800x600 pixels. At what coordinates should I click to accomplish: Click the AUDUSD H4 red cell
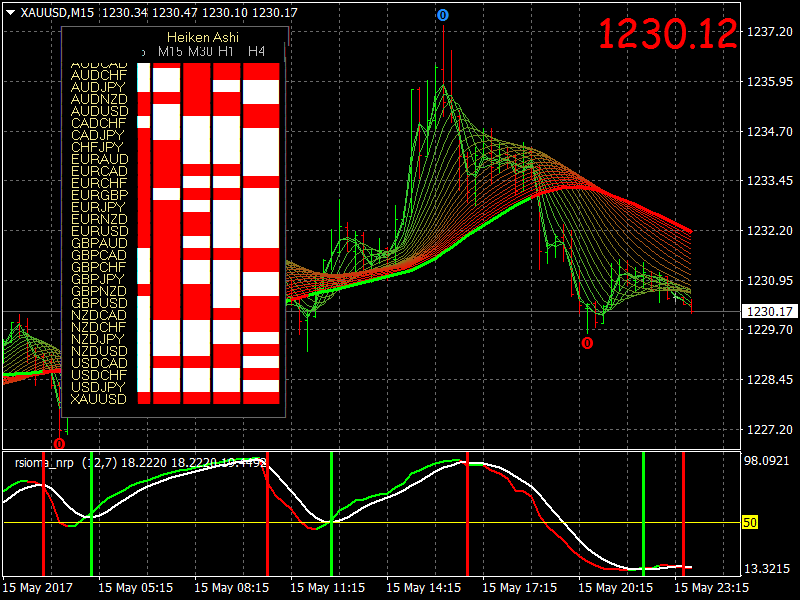[261, 111]
